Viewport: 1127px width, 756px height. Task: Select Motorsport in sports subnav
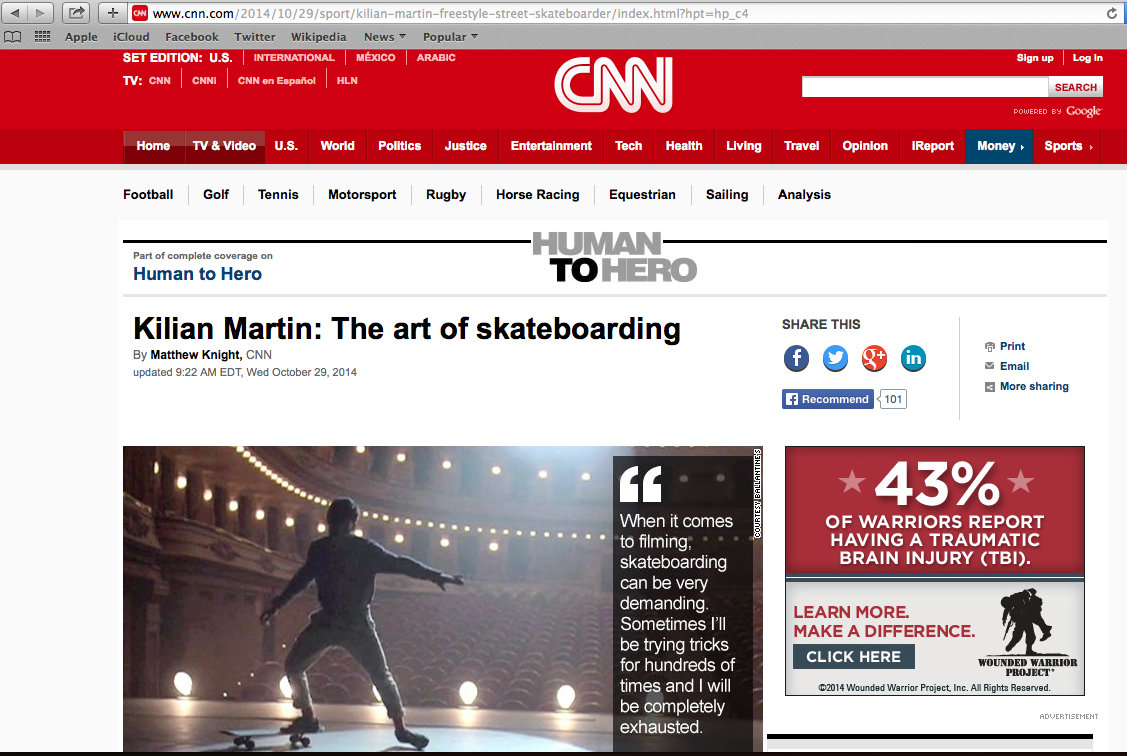point(362,195)
